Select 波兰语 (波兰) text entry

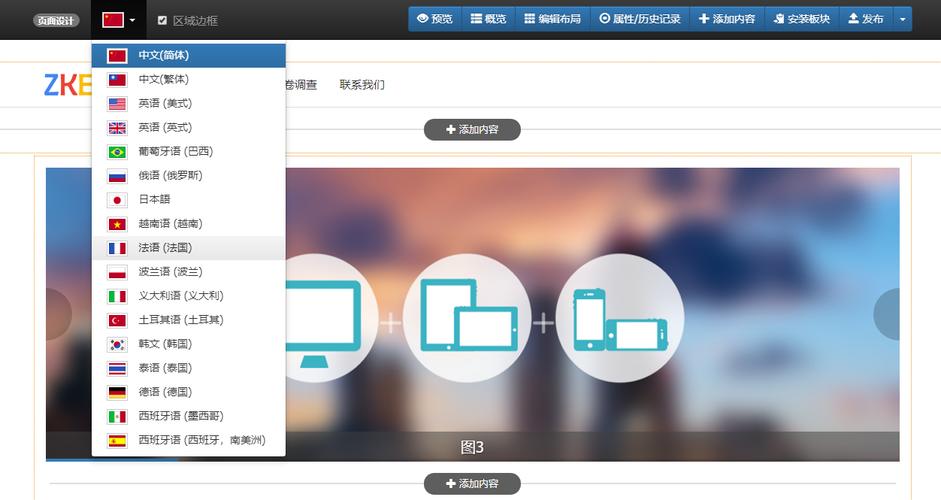tap(170, 271)
